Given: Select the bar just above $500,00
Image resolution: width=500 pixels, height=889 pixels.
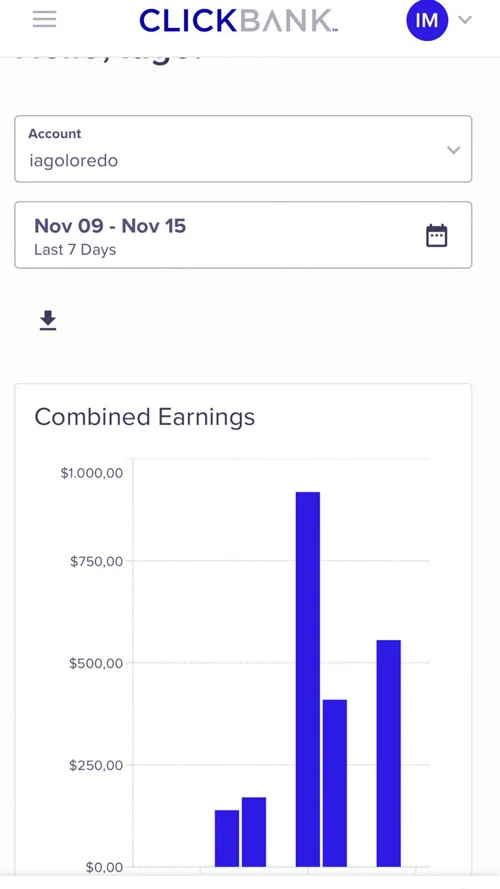Looking at the screenshot, I should (x=388, y=753).
